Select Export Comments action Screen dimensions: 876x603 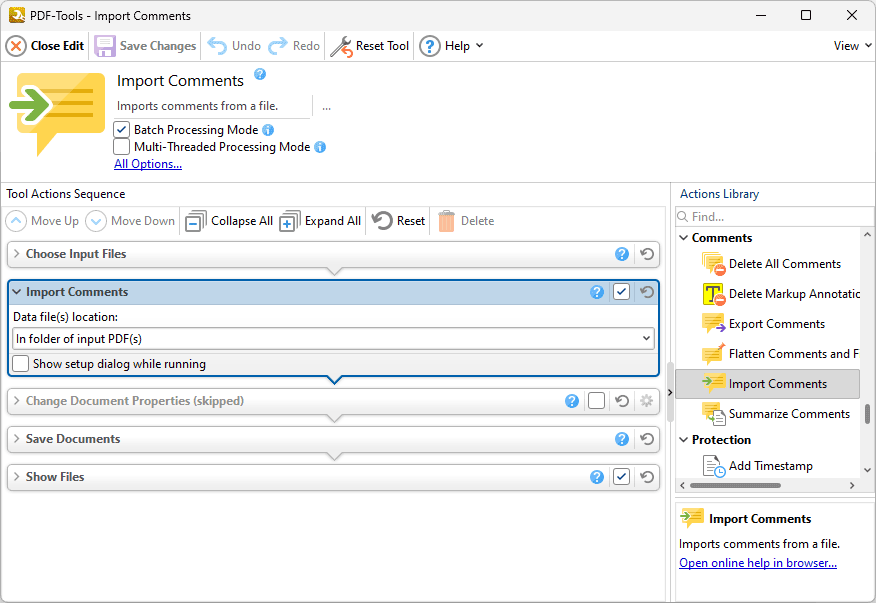point(764,324)
